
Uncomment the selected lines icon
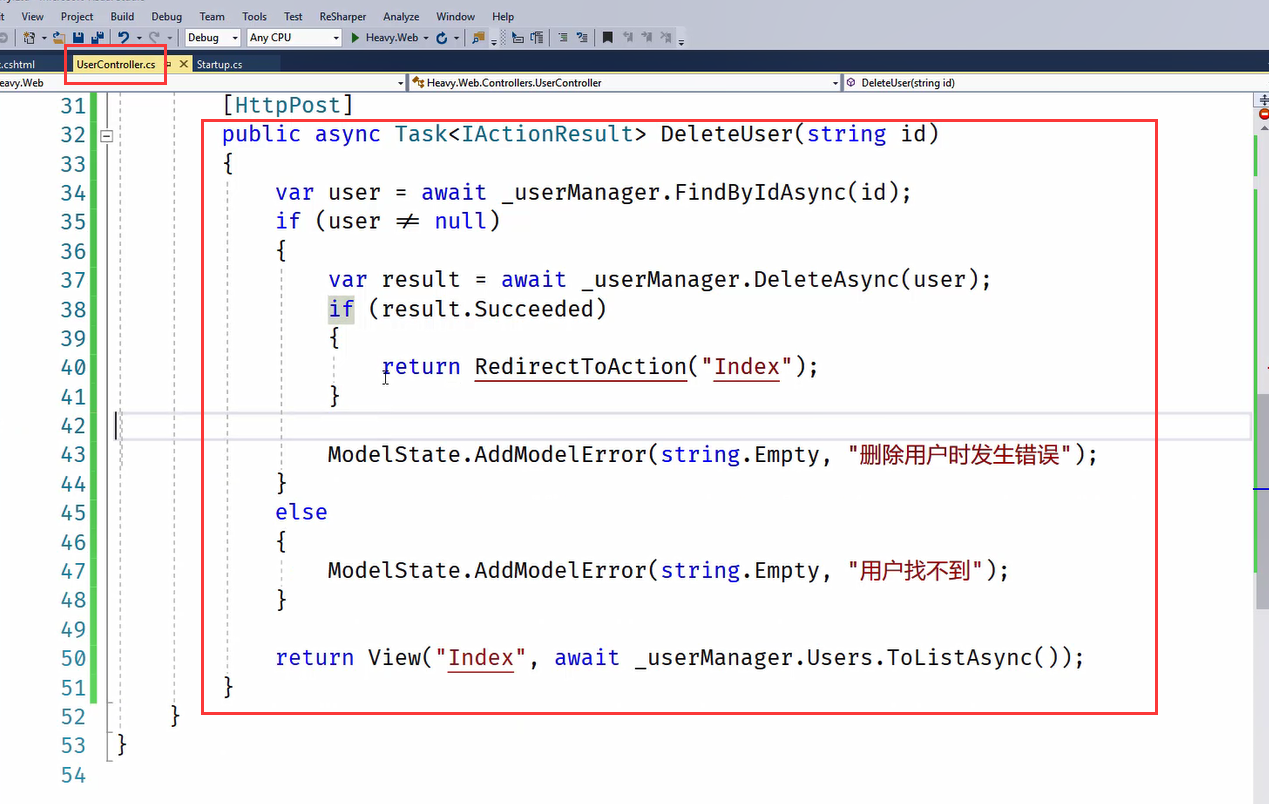581,37
